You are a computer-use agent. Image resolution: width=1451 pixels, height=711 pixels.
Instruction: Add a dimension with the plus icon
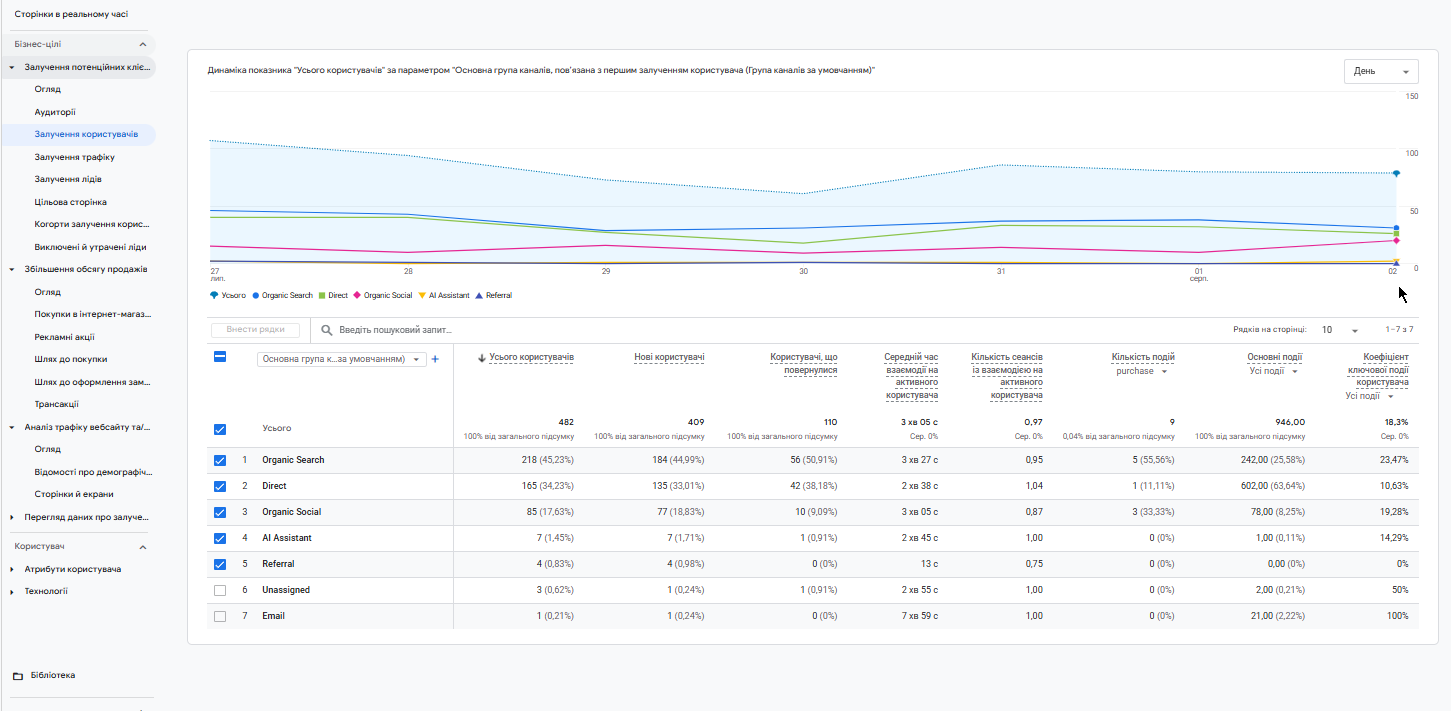click(435, 359)
